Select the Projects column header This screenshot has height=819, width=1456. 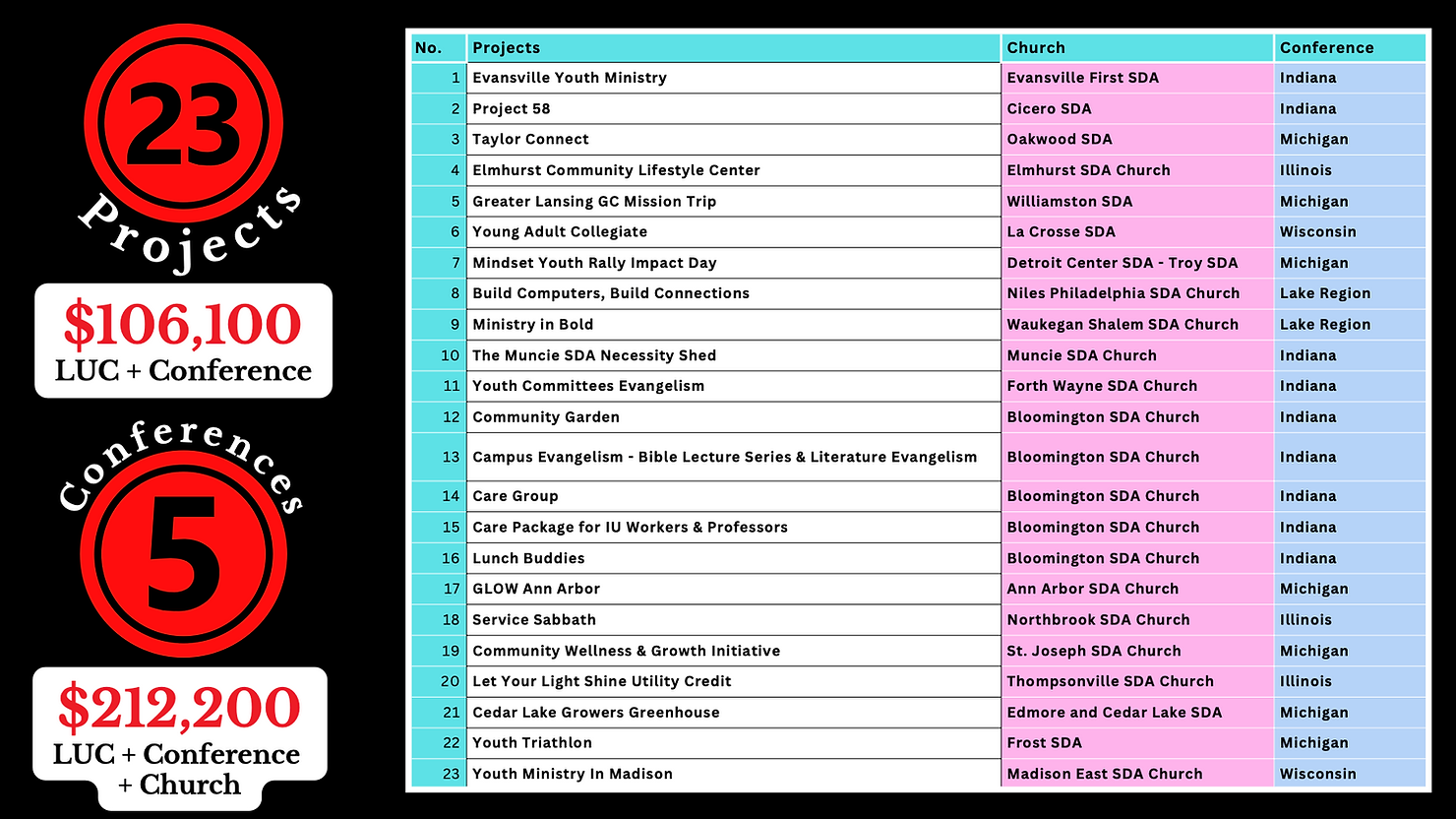[506, 47]
